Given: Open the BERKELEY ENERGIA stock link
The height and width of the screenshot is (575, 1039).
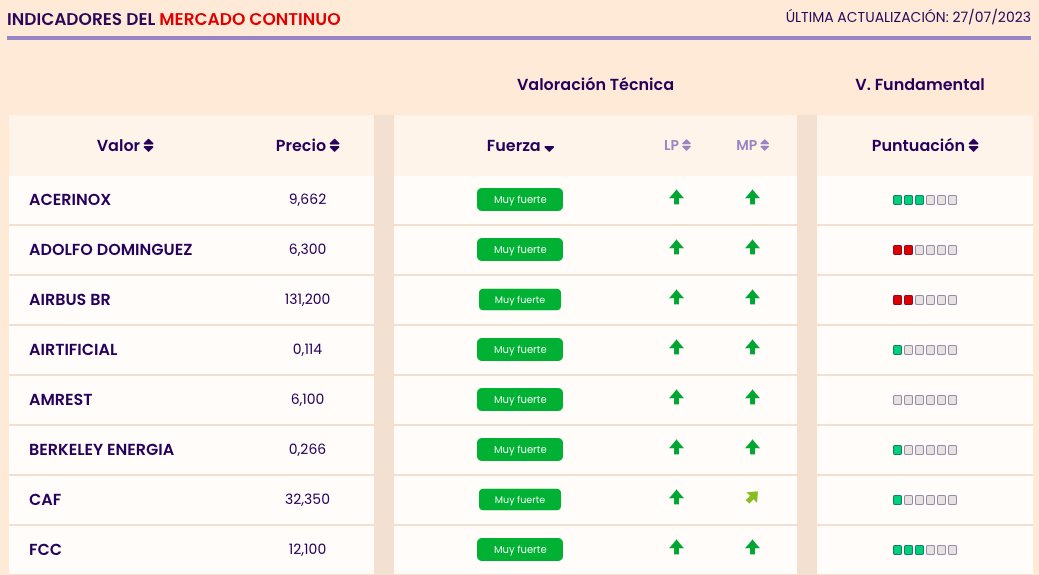Looking at the screenshot, I should pos(102,450).
